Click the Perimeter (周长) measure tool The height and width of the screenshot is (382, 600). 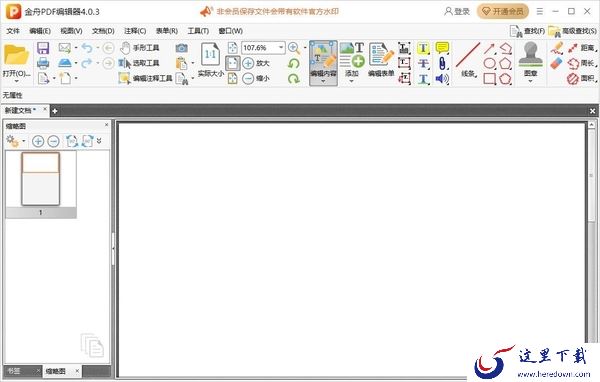582,63
